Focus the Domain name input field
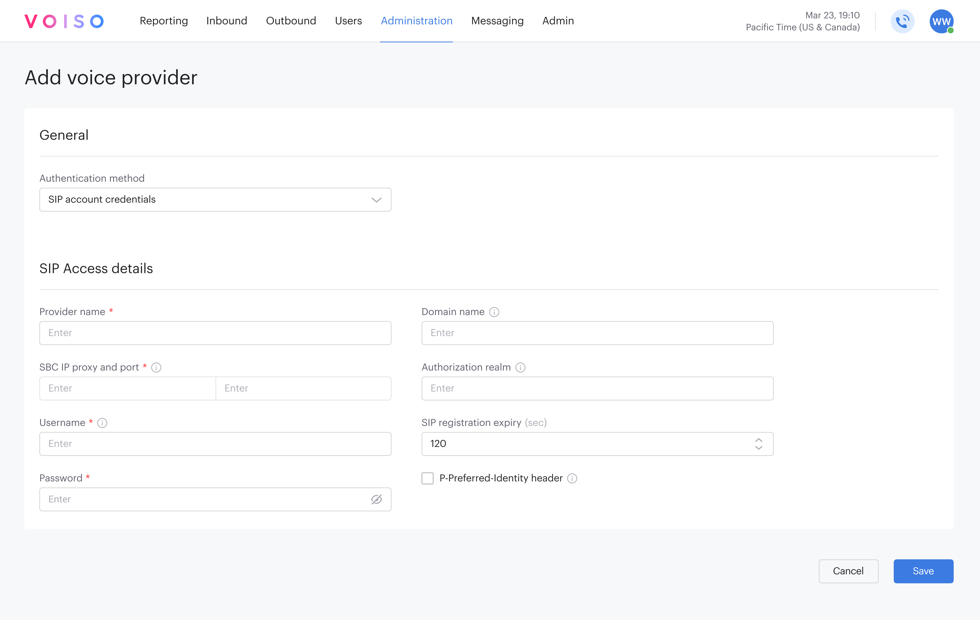Image resolution: width=980 pixels, height=620 pixels. coord(598,333)
